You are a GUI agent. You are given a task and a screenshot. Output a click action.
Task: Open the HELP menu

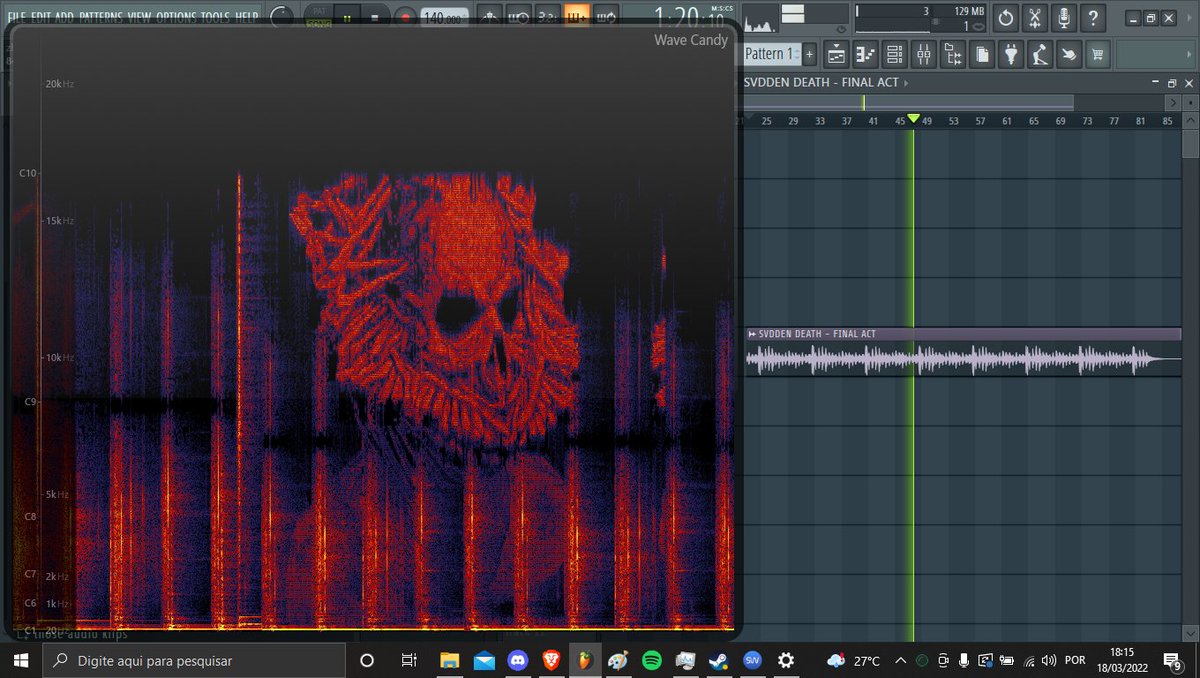click(247, 17)
